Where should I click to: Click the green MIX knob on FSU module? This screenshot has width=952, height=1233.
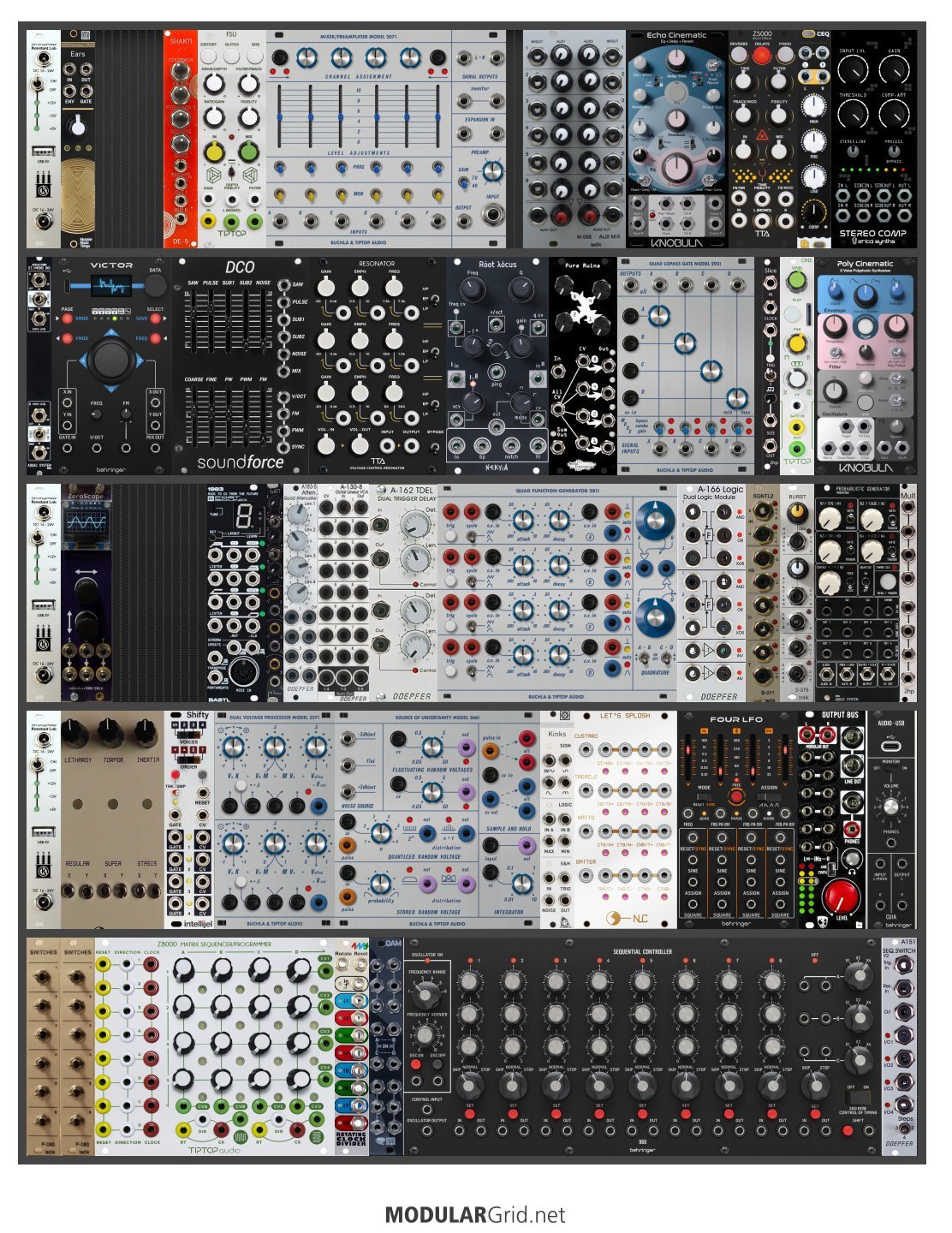248,152
